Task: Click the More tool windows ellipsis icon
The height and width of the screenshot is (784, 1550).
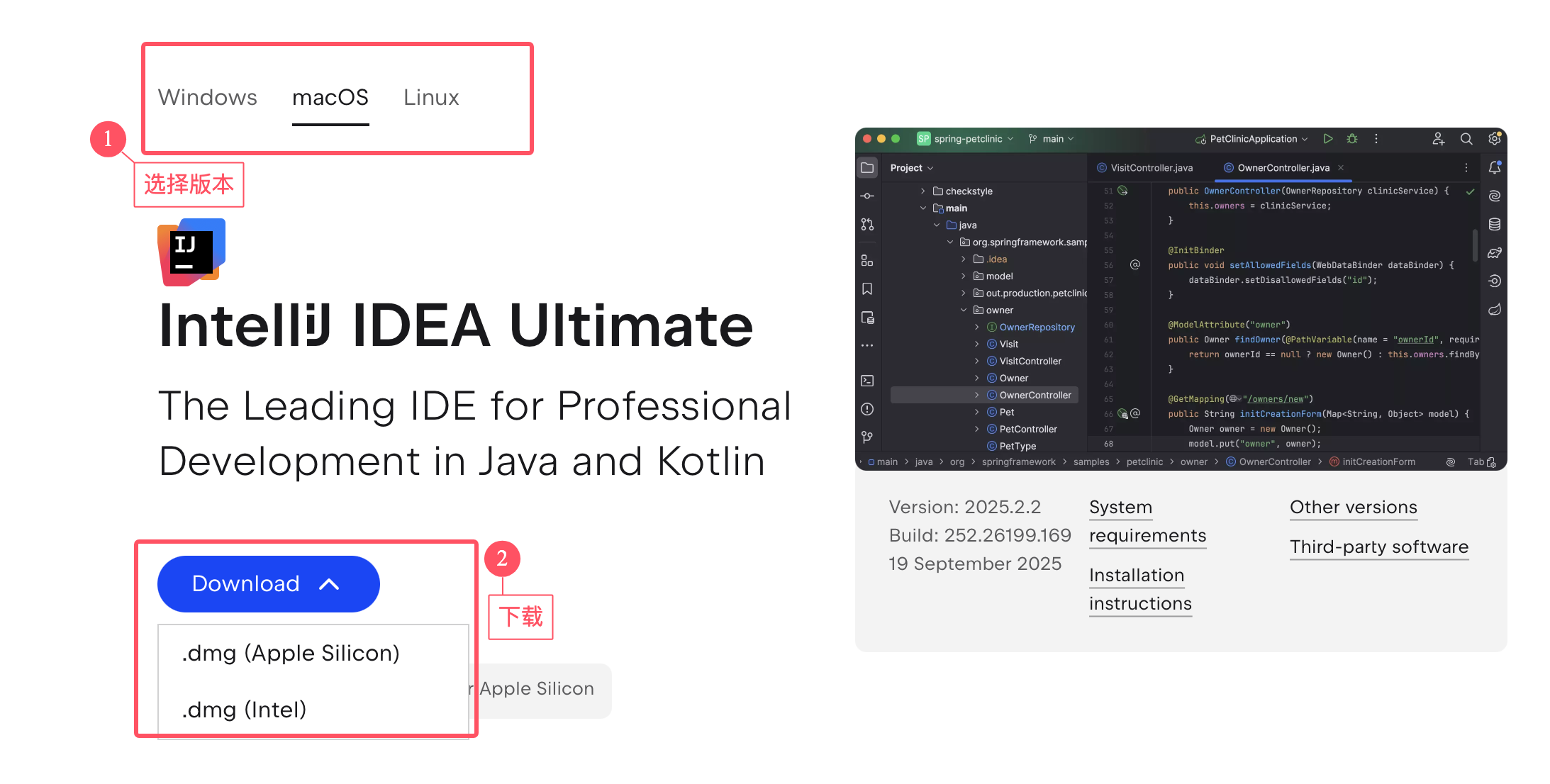Action: pos(867,346)
